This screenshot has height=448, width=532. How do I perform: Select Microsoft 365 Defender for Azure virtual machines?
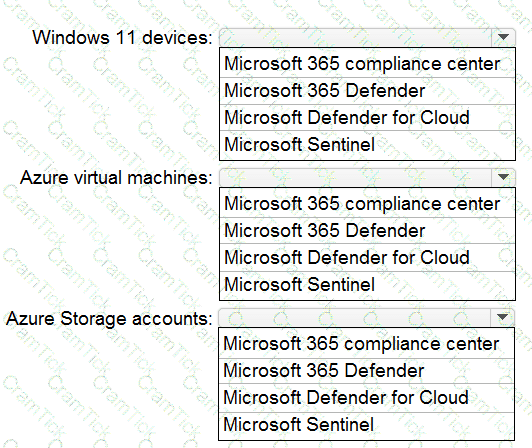pos(367,231)
